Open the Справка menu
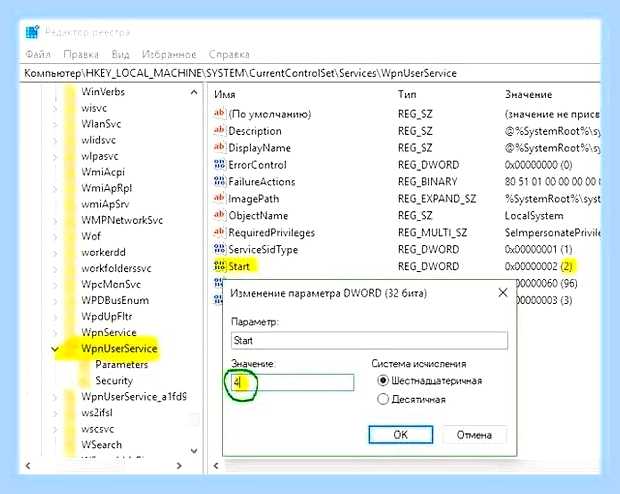The height and width of the screenshot is (494, 620). [x=229, y=54]
